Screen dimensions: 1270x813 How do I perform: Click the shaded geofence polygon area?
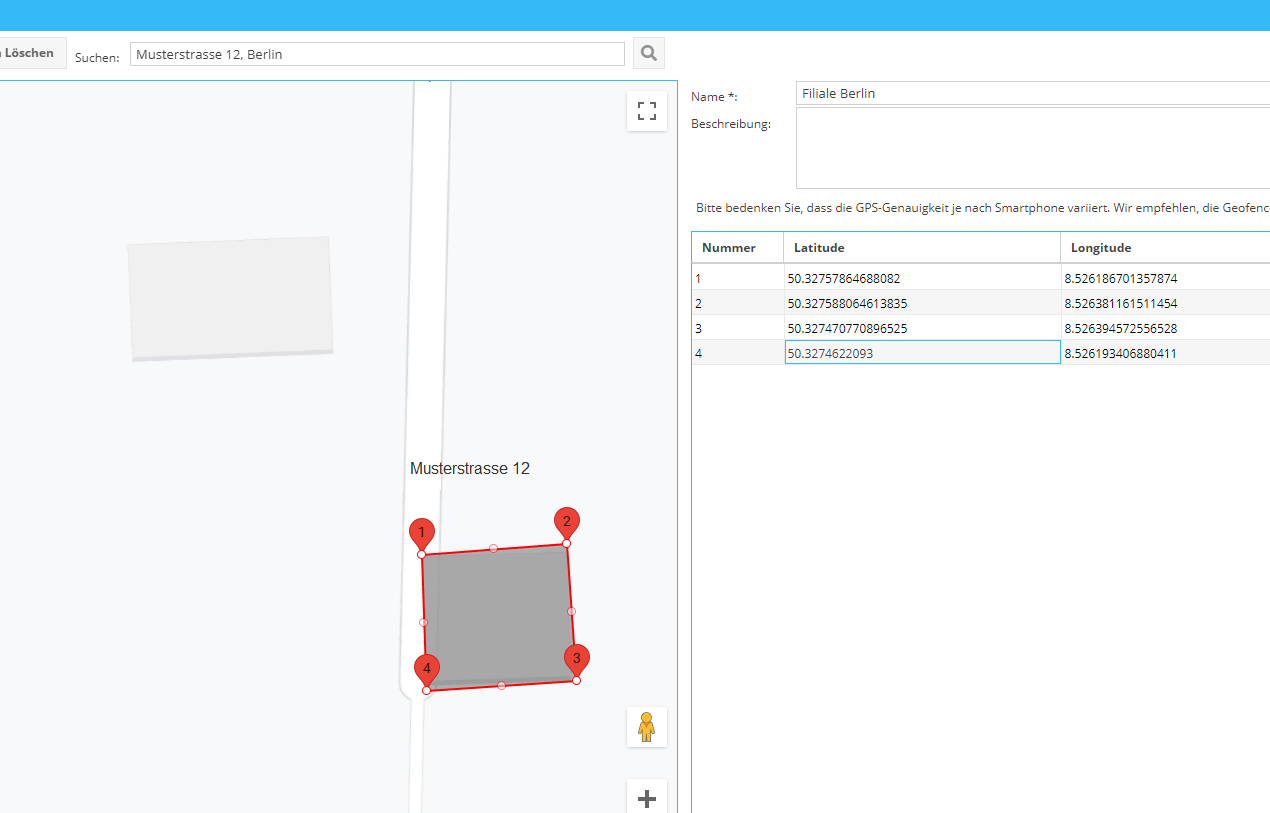(x=498, y=612)
